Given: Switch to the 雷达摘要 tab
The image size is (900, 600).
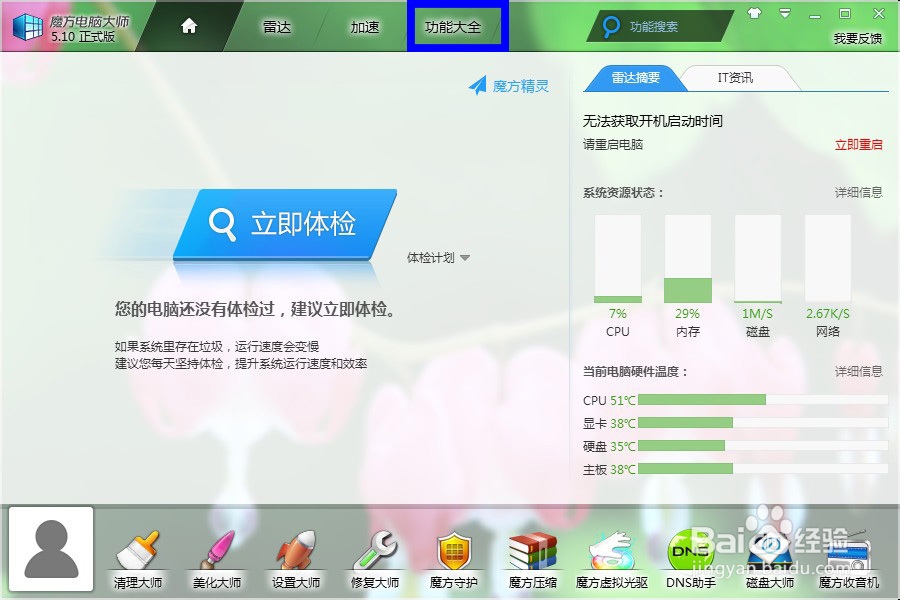Looking at the screenshot, I should click(x=635, y=78).
